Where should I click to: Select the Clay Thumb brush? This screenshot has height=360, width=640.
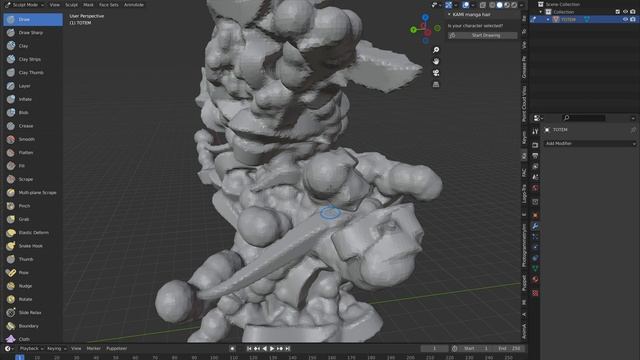pyautogui.click(x=33, y=73)
